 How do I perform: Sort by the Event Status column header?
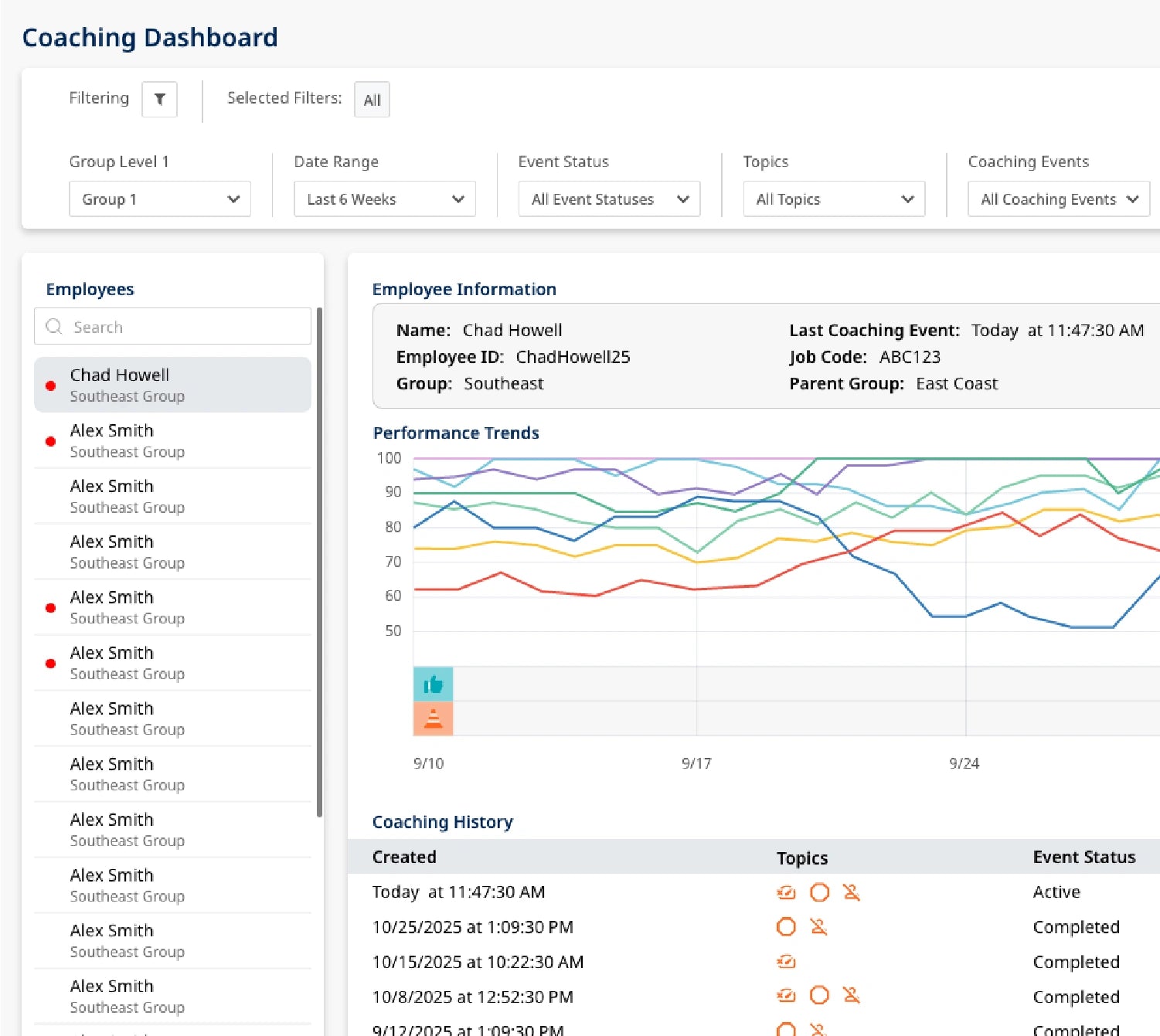pos(1084,857)
